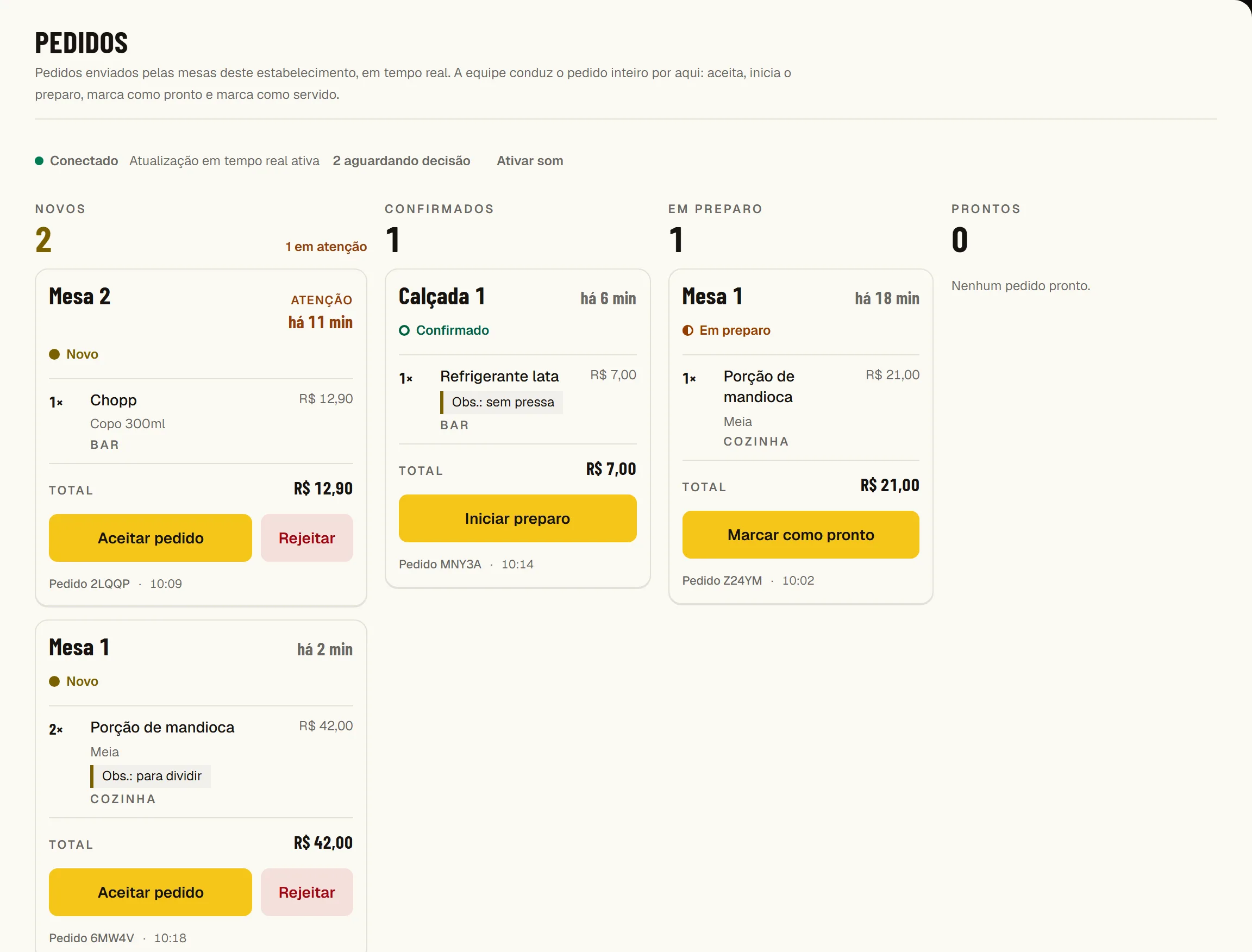The width and height of the screenshot is (1252, 952).
Task: Click the 'há 2 min' timestamp
Action: (x=325, y=649)
